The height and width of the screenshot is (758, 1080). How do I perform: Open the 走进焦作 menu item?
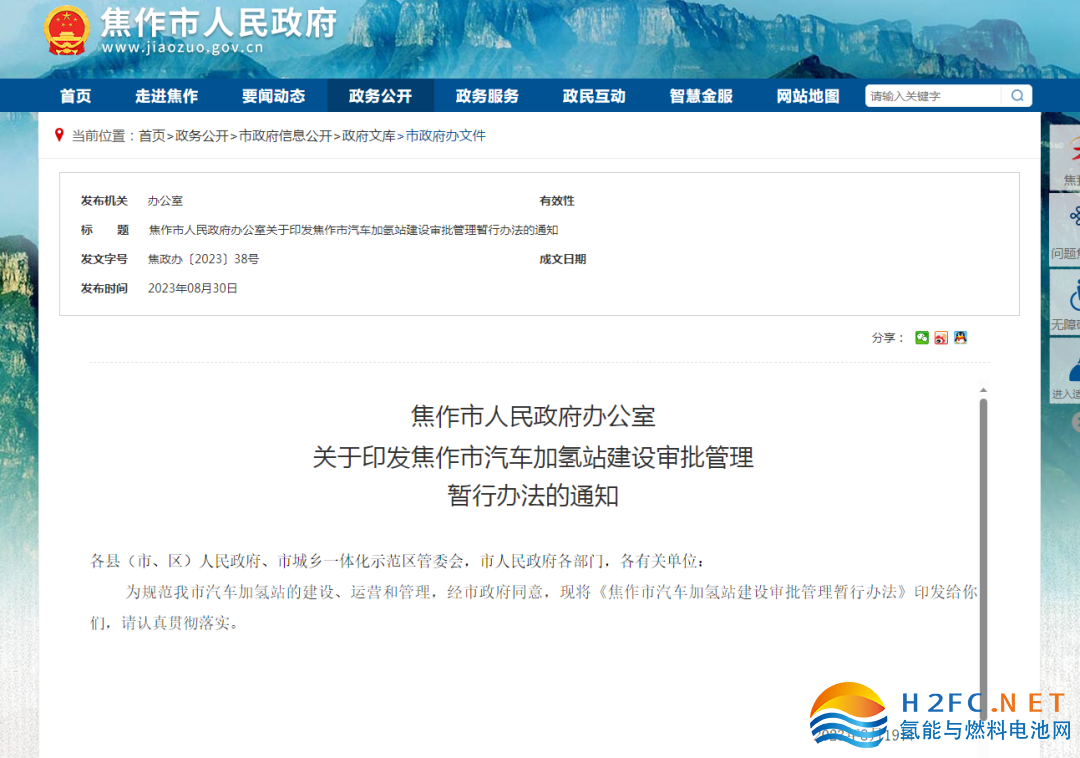click(x=167, y=96)
